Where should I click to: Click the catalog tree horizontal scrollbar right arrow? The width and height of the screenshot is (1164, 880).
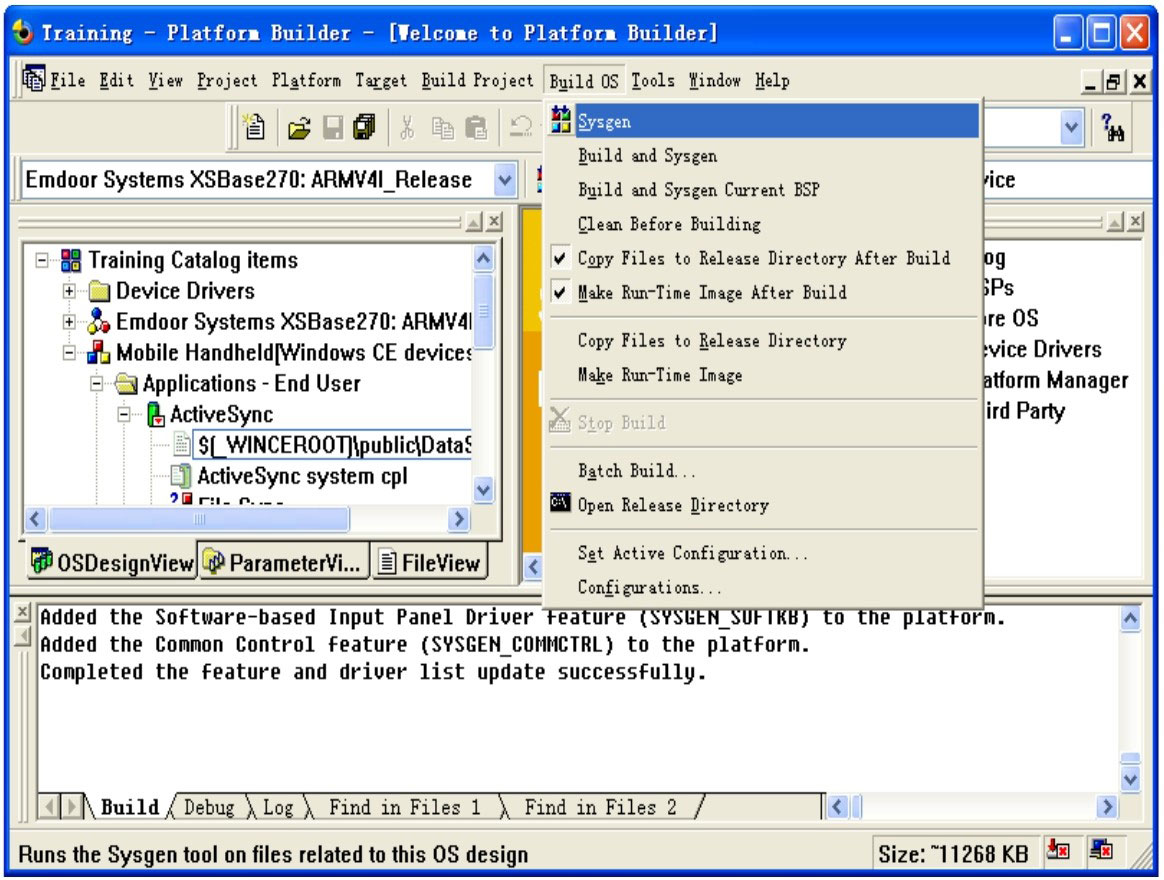coord(459,518)
